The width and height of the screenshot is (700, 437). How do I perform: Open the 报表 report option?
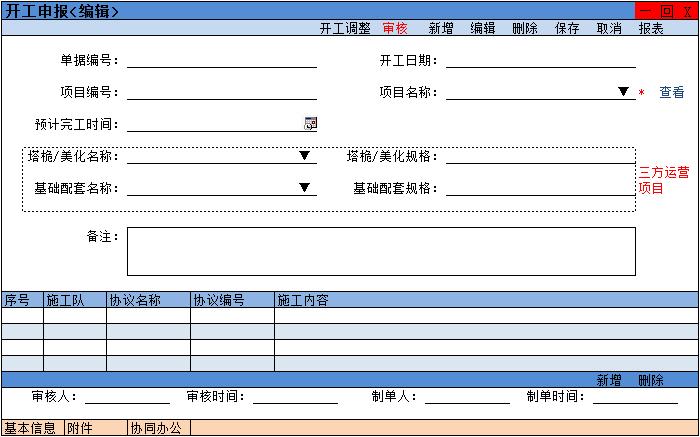[651, 28]
